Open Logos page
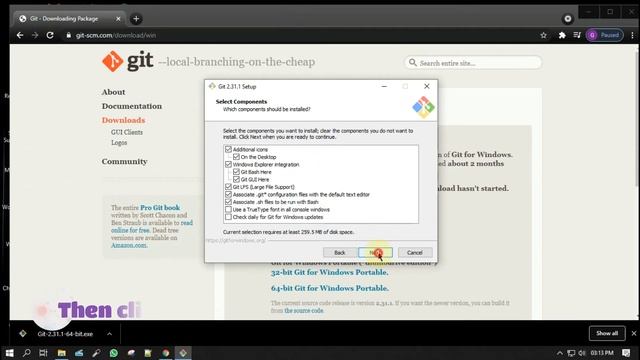 (x=119, y=142)
